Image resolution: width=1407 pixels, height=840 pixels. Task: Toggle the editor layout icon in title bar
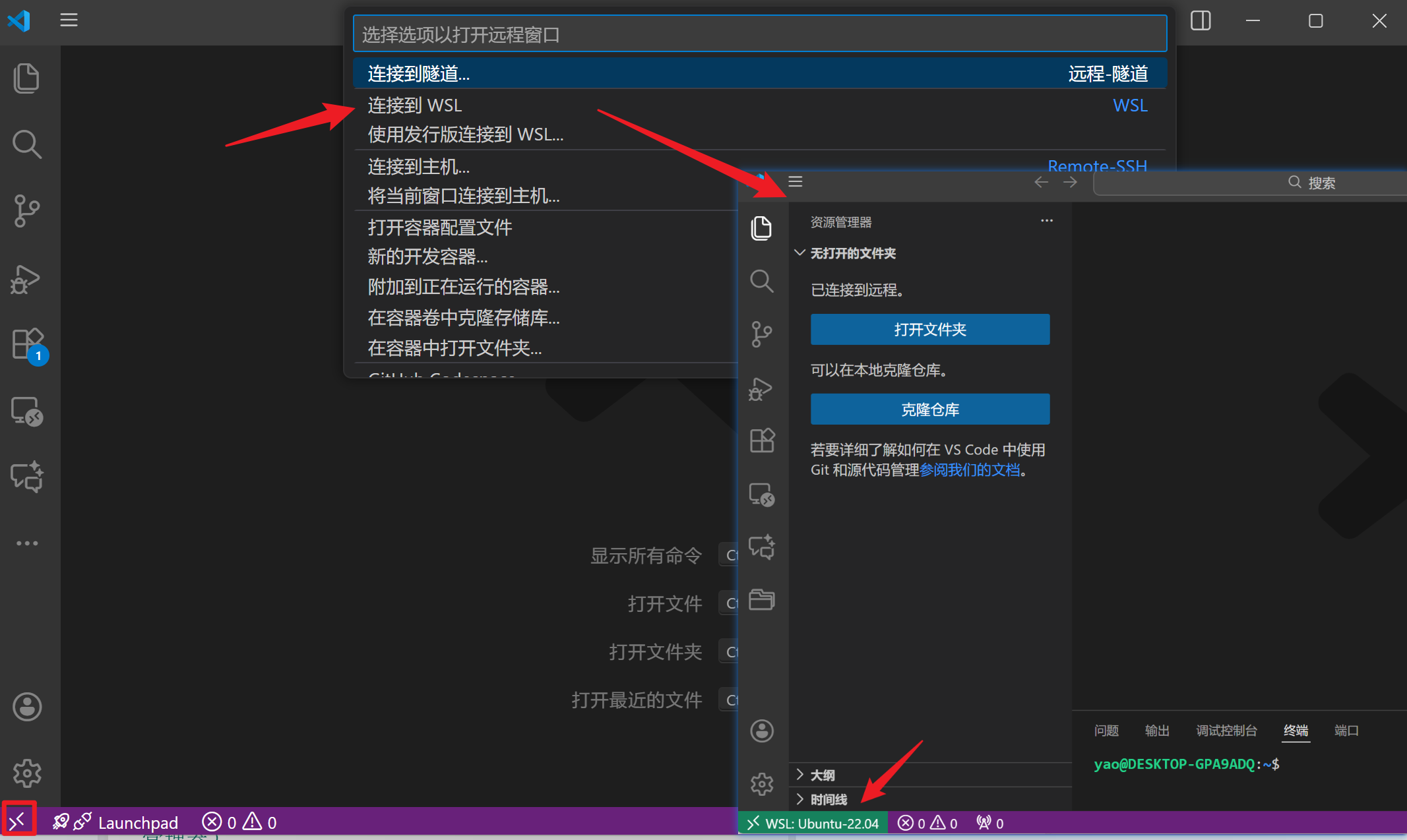[1200, 20]
